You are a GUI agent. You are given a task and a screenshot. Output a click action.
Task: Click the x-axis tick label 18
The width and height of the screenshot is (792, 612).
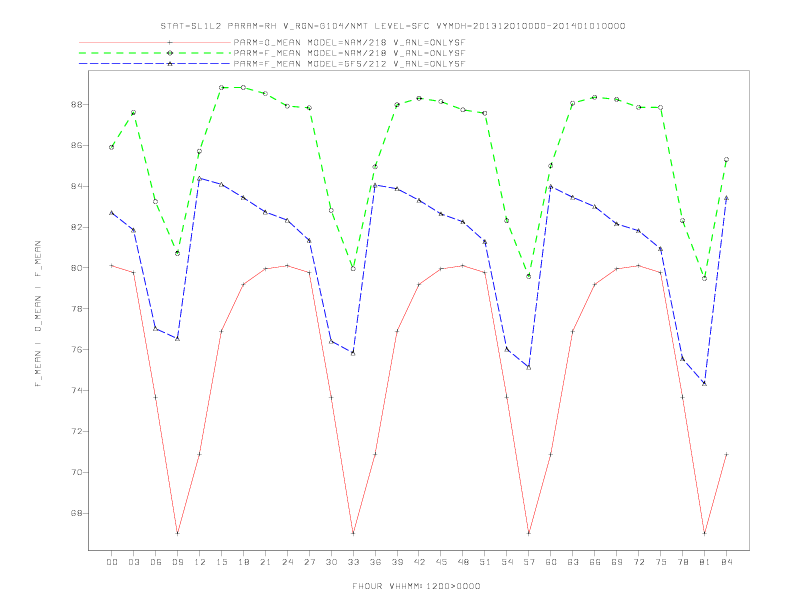pos(243,562)
